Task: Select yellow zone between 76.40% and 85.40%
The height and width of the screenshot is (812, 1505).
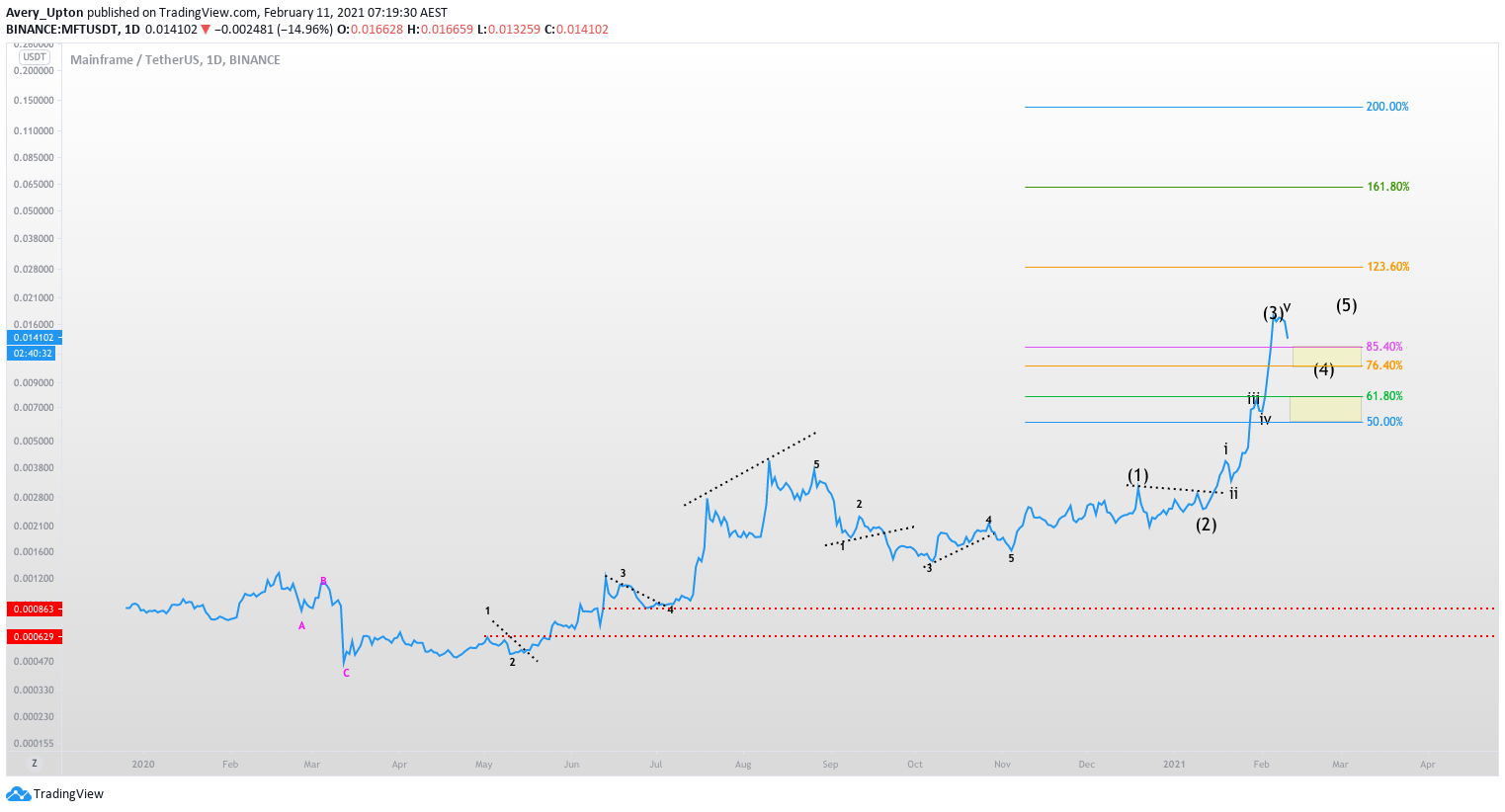Action: pyautogui.click(x=1327, y=357)
